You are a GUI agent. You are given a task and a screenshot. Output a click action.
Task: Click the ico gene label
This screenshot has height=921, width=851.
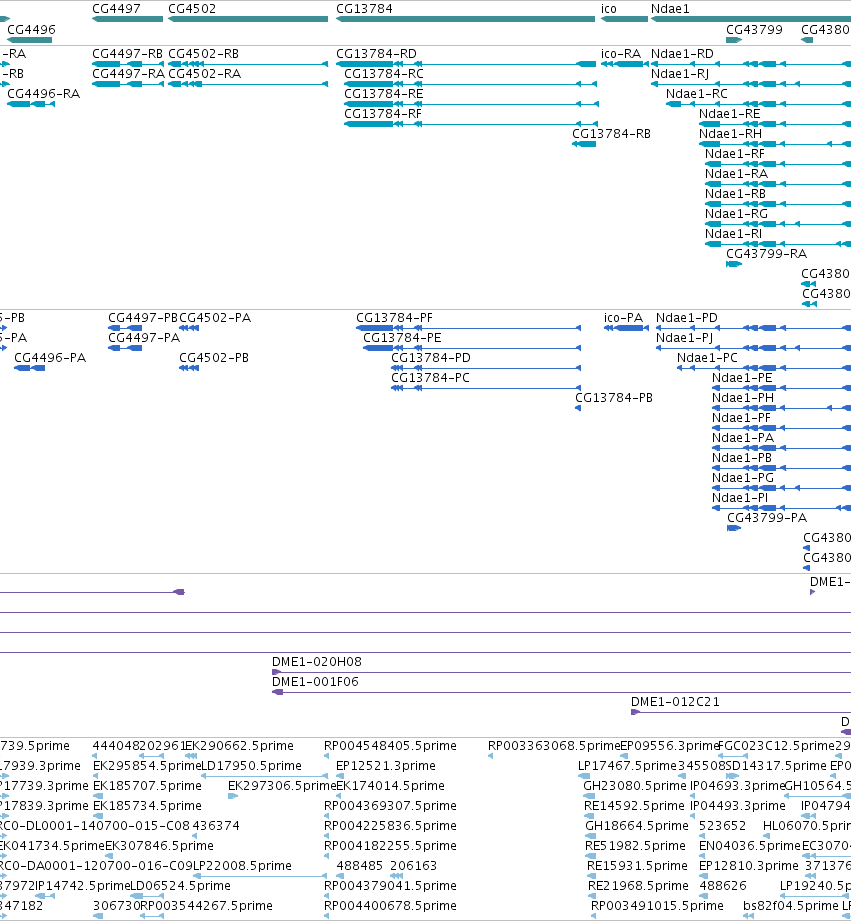click(609, 9)
